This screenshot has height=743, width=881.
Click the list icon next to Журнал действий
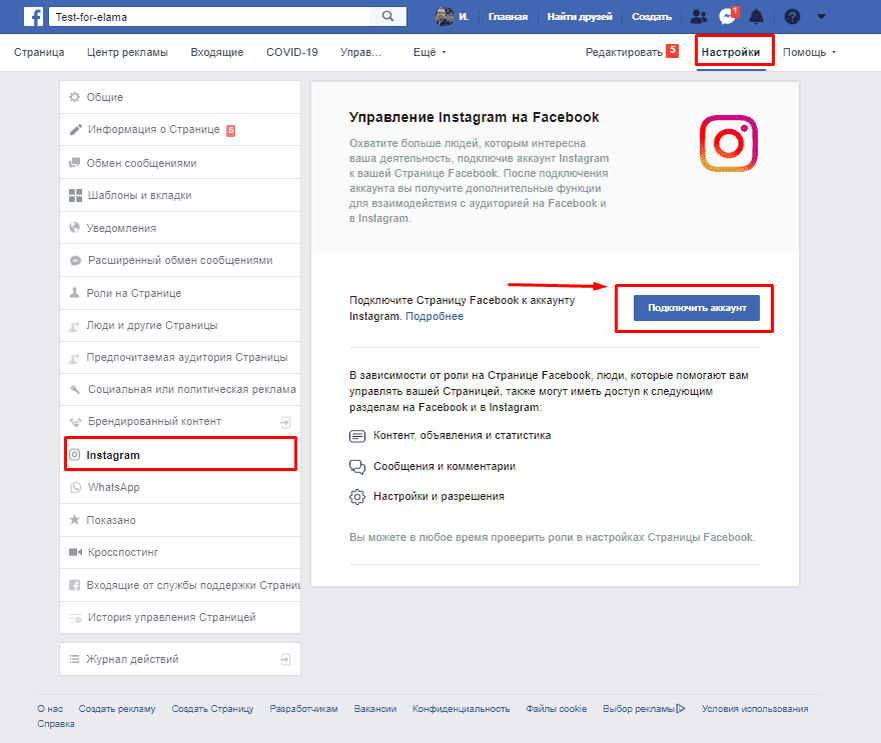click(x=74, y=659)
